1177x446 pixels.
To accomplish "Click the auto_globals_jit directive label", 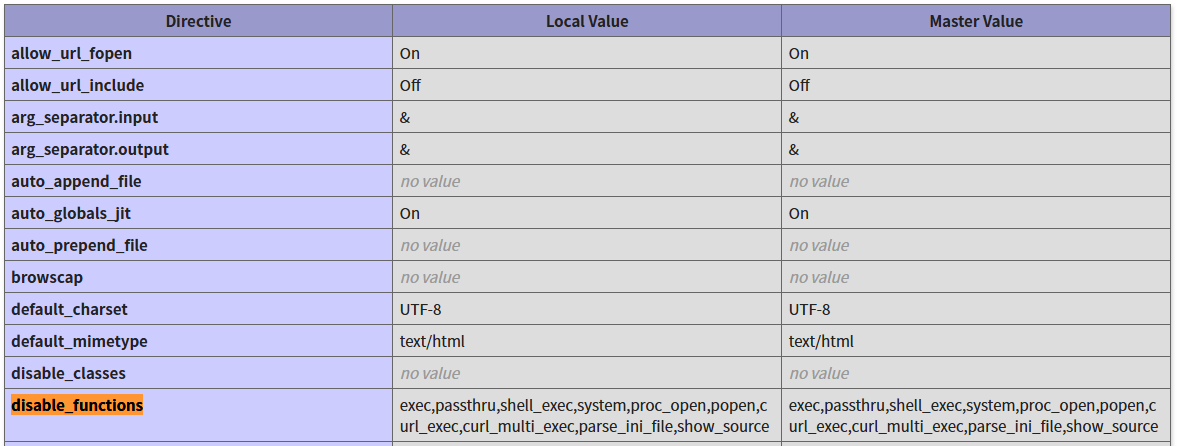I will (72, 213).
